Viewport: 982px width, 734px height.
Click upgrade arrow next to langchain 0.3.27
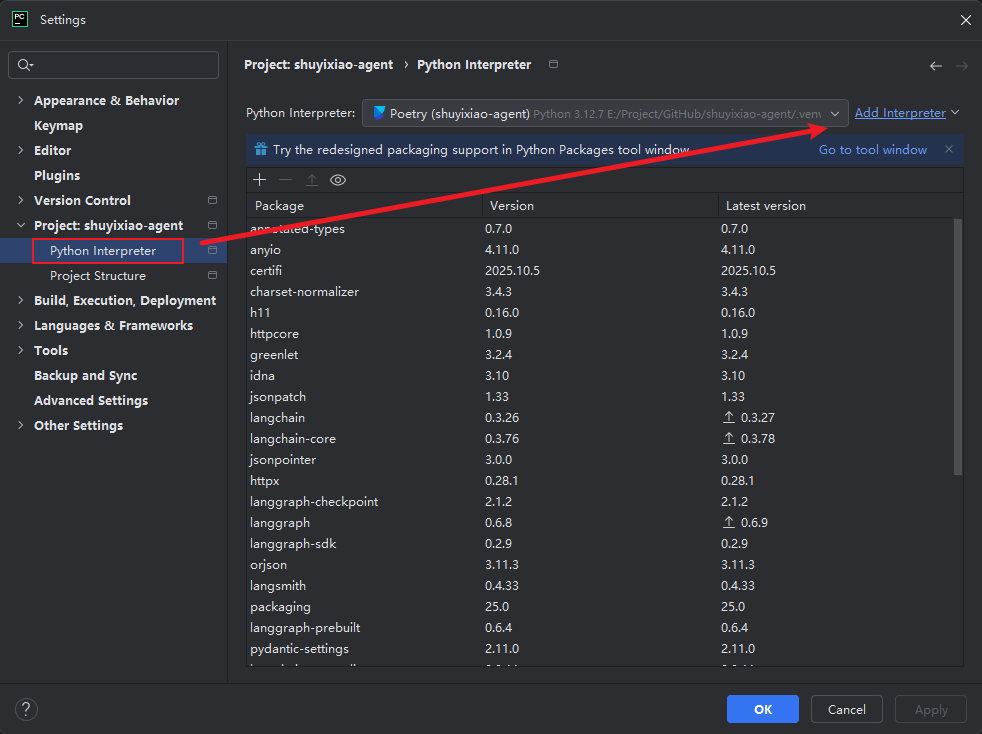click(730, 418)
